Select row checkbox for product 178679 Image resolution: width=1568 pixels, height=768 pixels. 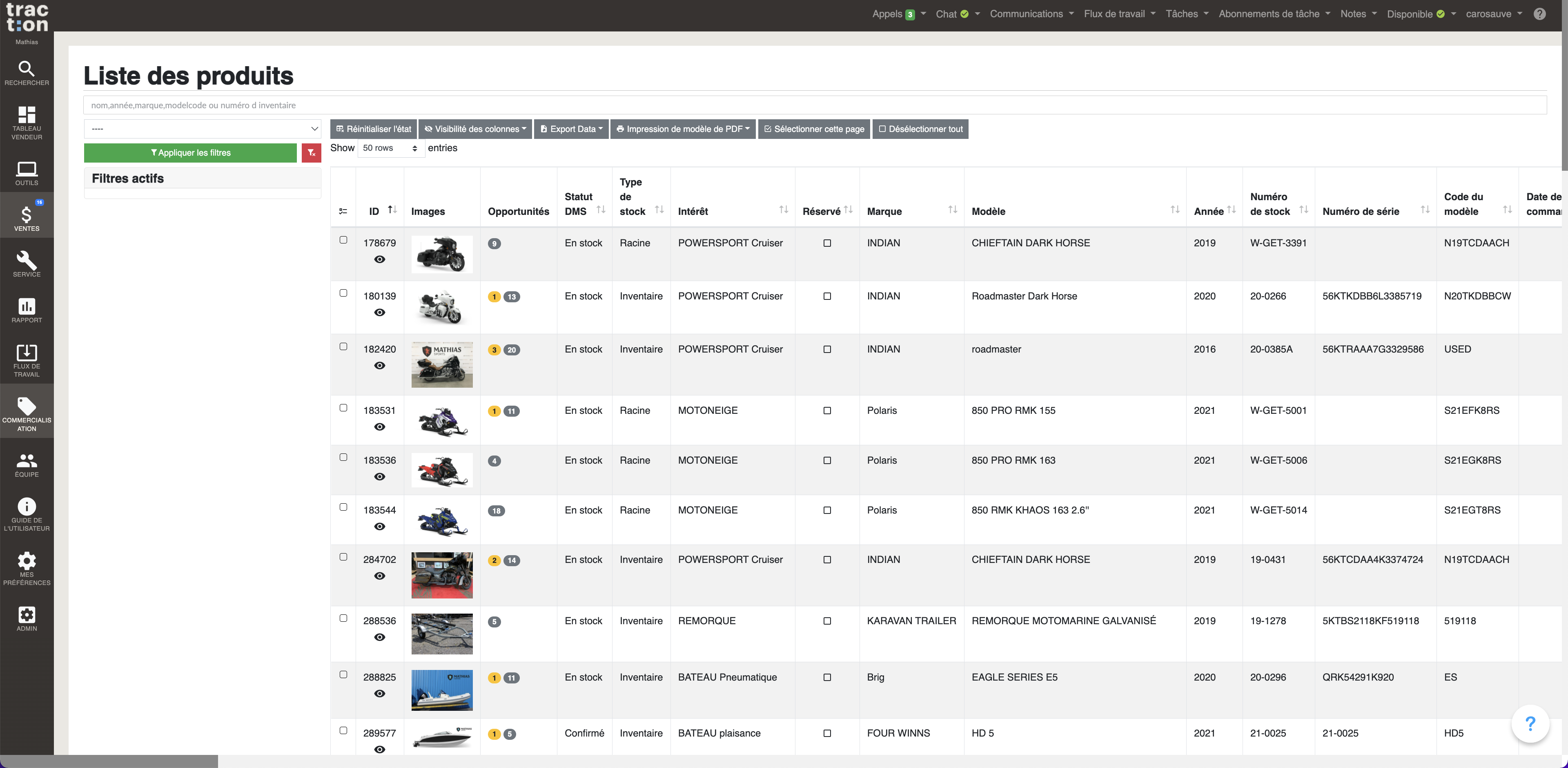[x=343, y=240]
